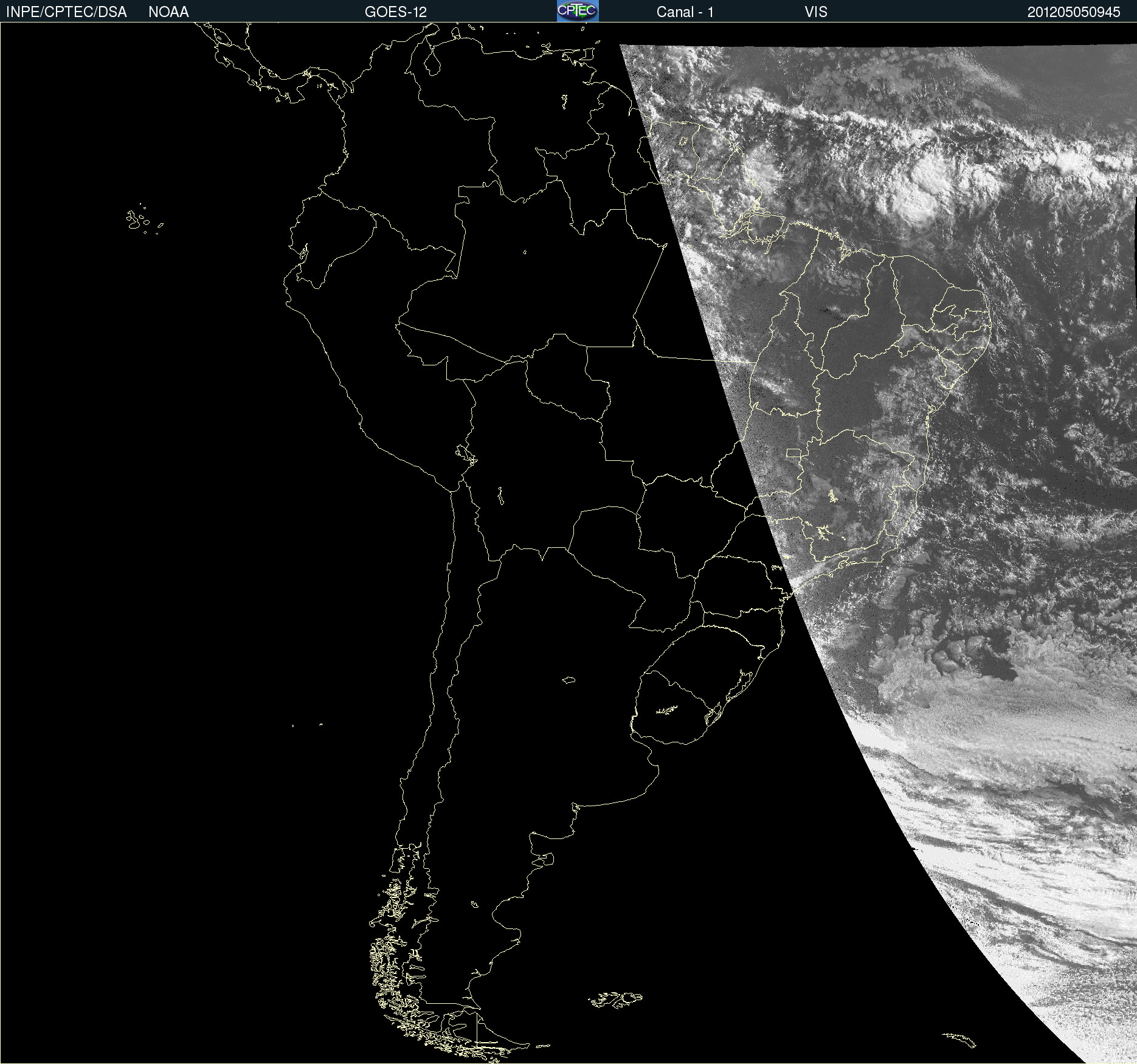The width and height of the screenshot is (1137, 1064).
Task: Click the GOES-12 satellite label
Action: (x=396, y=12)
